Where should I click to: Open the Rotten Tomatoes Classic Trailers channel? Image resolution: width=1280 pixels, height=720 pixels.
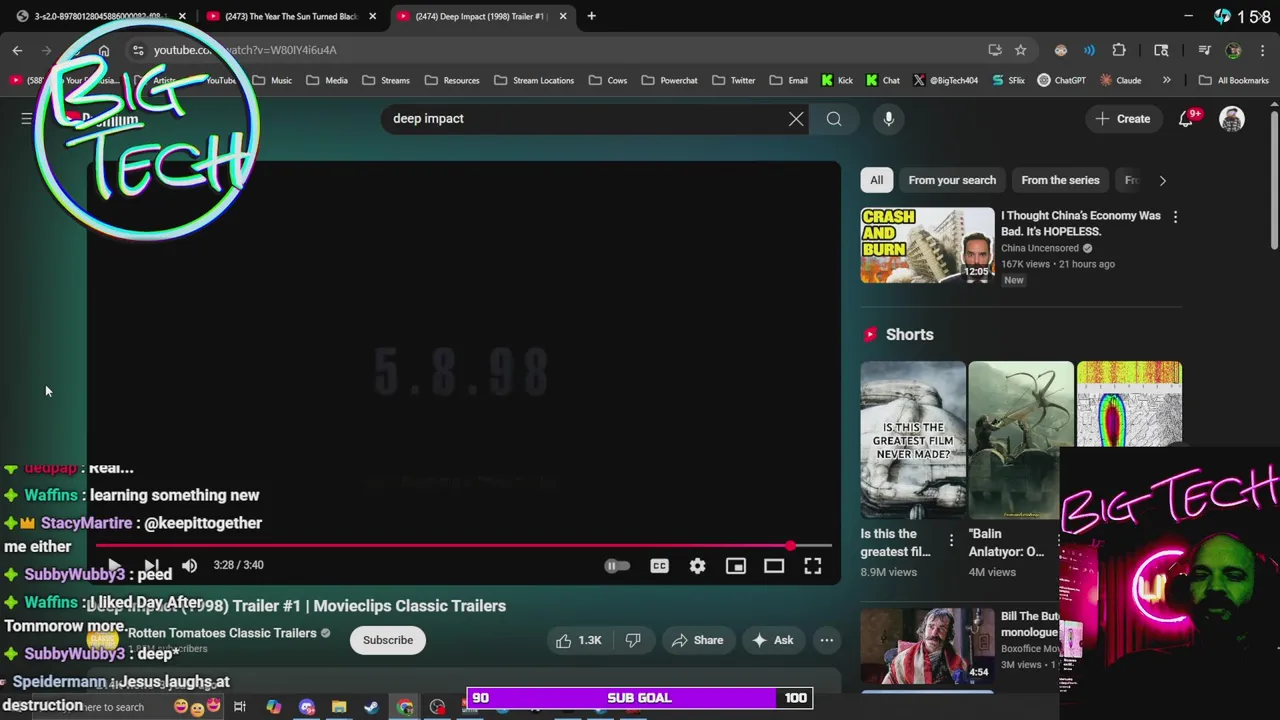(x=222, y=633)
